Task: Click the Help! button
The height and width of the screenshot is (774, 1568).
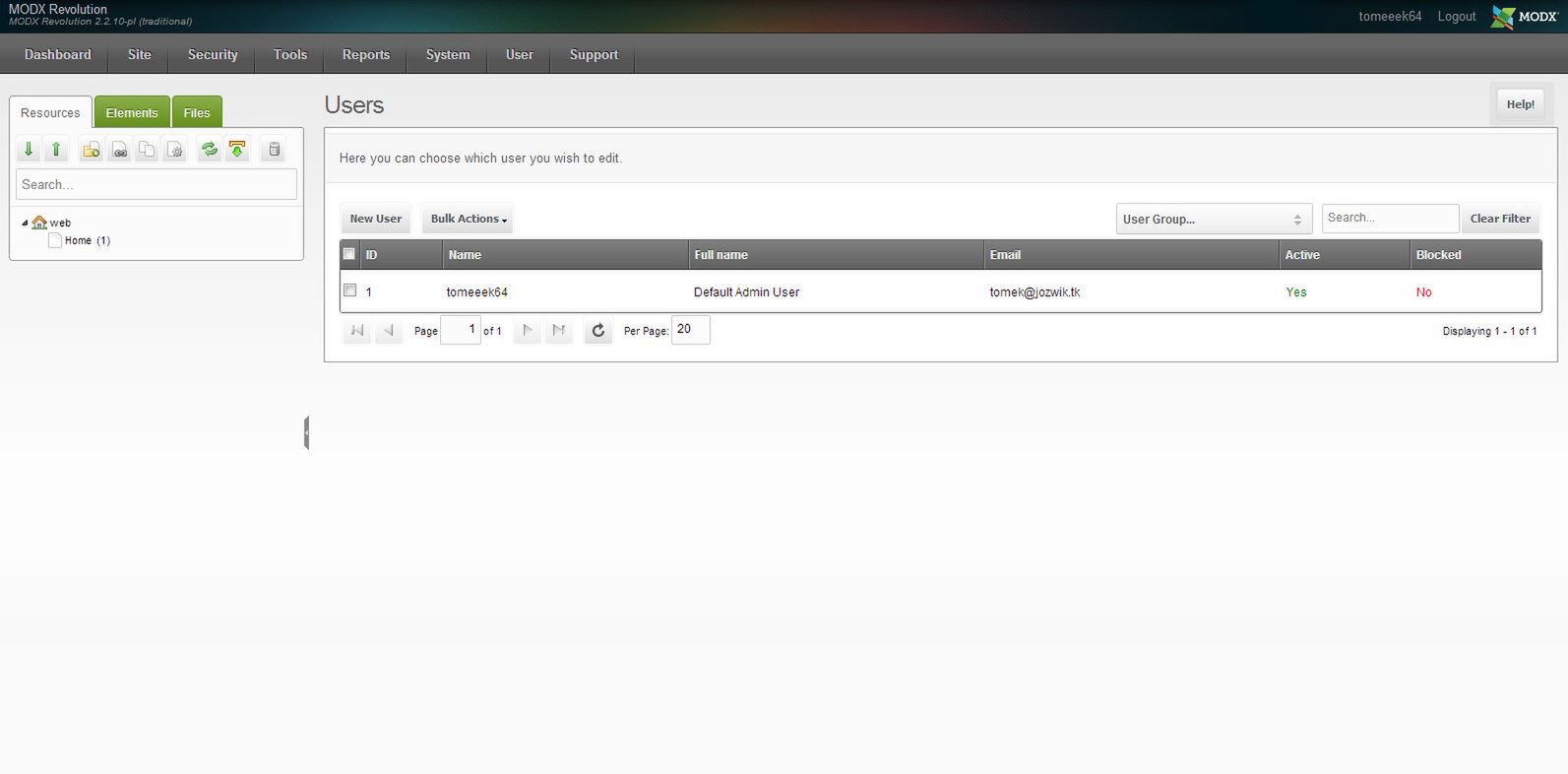Action: [1520, 104]
